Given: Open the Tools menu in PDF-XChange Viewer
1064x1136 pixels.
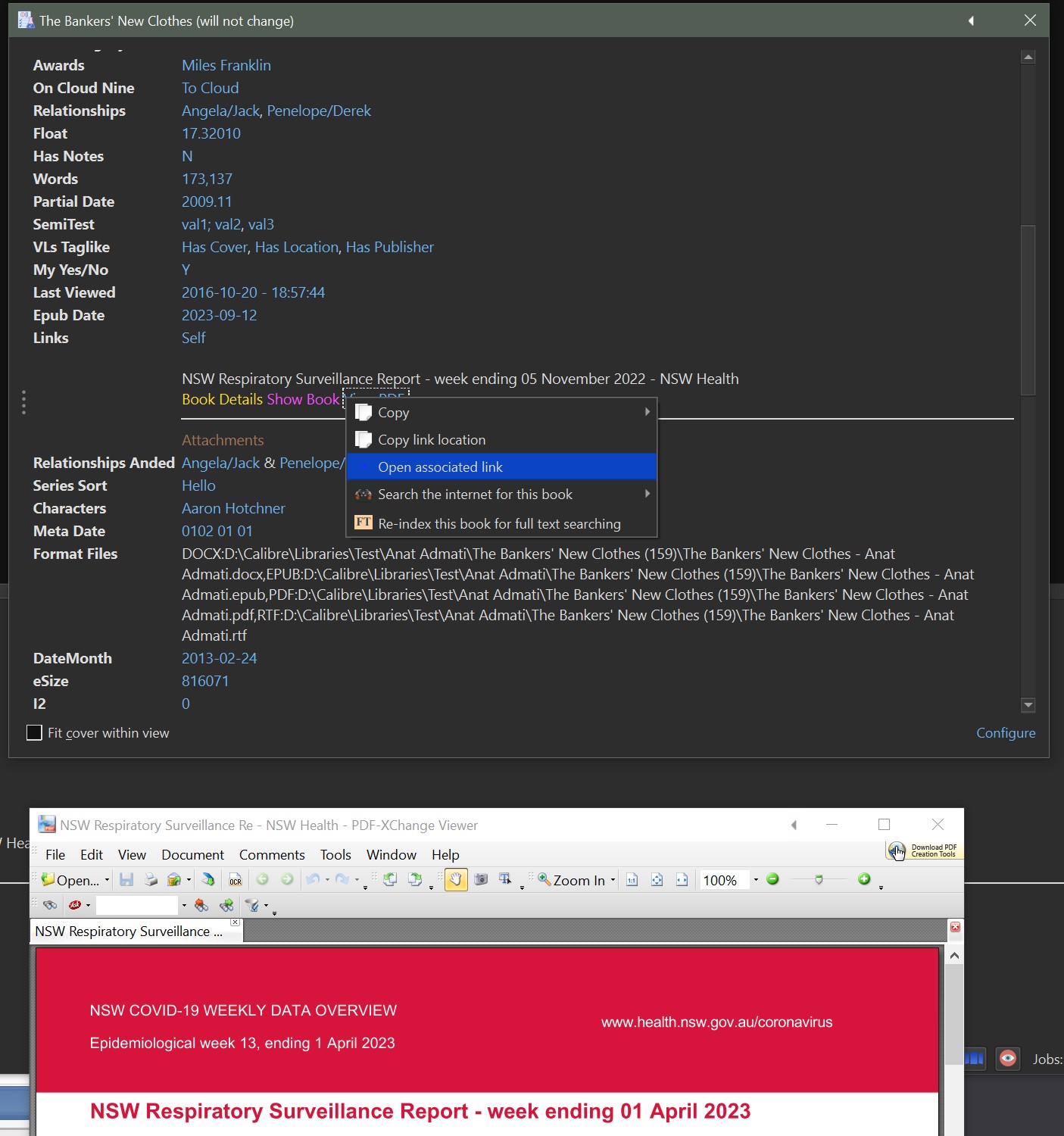Looking at the screenshot, I should pyautogui.click(x=335, y=854).
